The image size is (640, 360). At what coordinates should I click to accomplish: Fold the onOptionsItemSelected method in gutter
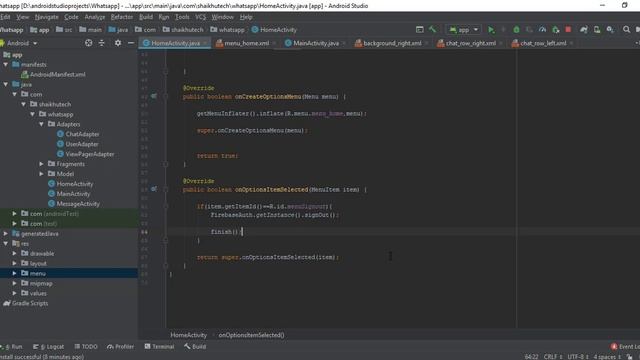(166, 189)
